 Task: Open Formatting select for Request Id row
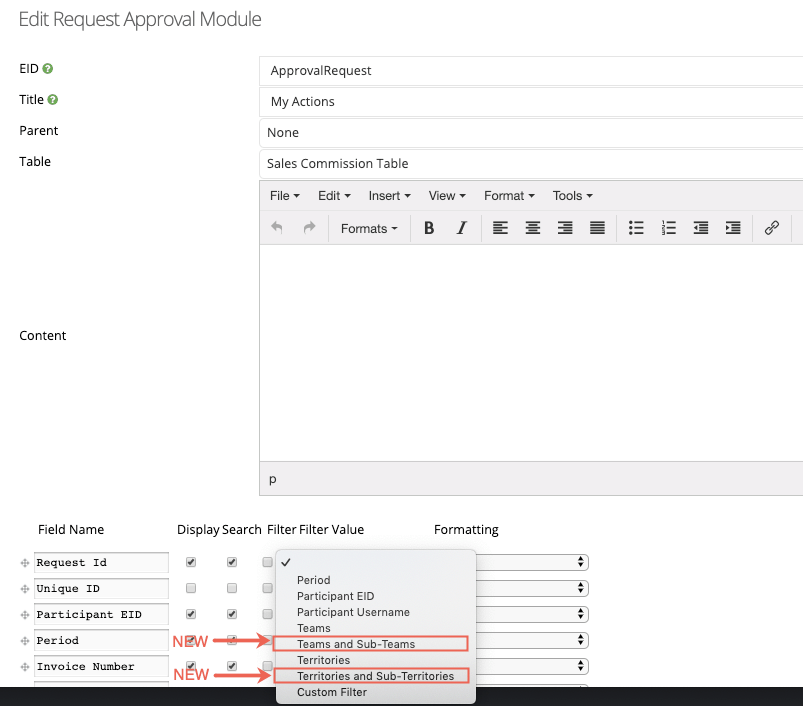[x=533, y=562]
